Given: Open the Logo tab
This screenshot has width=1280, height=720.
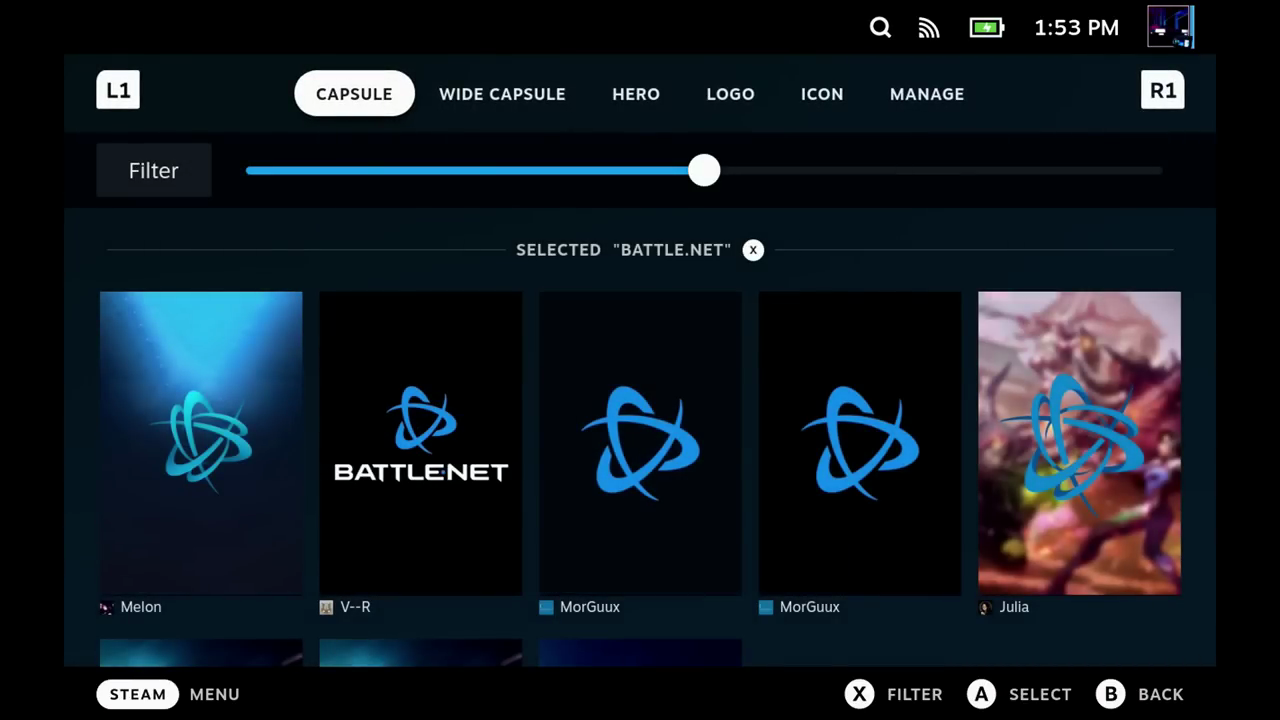Looking at the screenshot, I should click(x=730, y=93).
